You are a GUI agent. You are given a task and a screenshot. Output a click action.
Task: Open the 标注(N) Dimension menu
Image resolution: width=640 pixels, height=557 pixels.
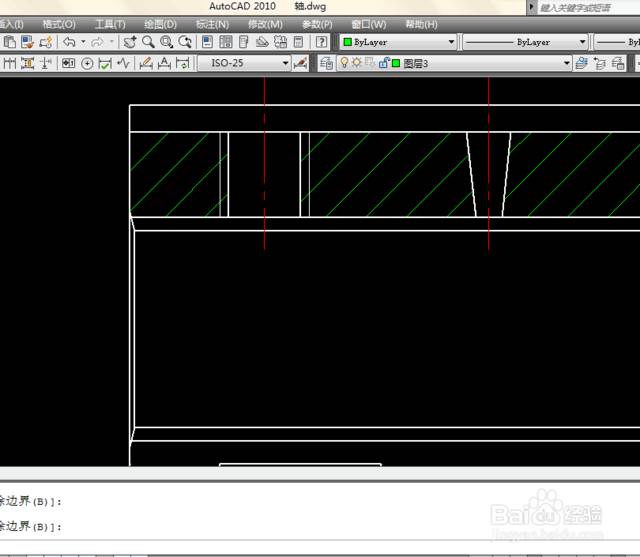point(212,24)
